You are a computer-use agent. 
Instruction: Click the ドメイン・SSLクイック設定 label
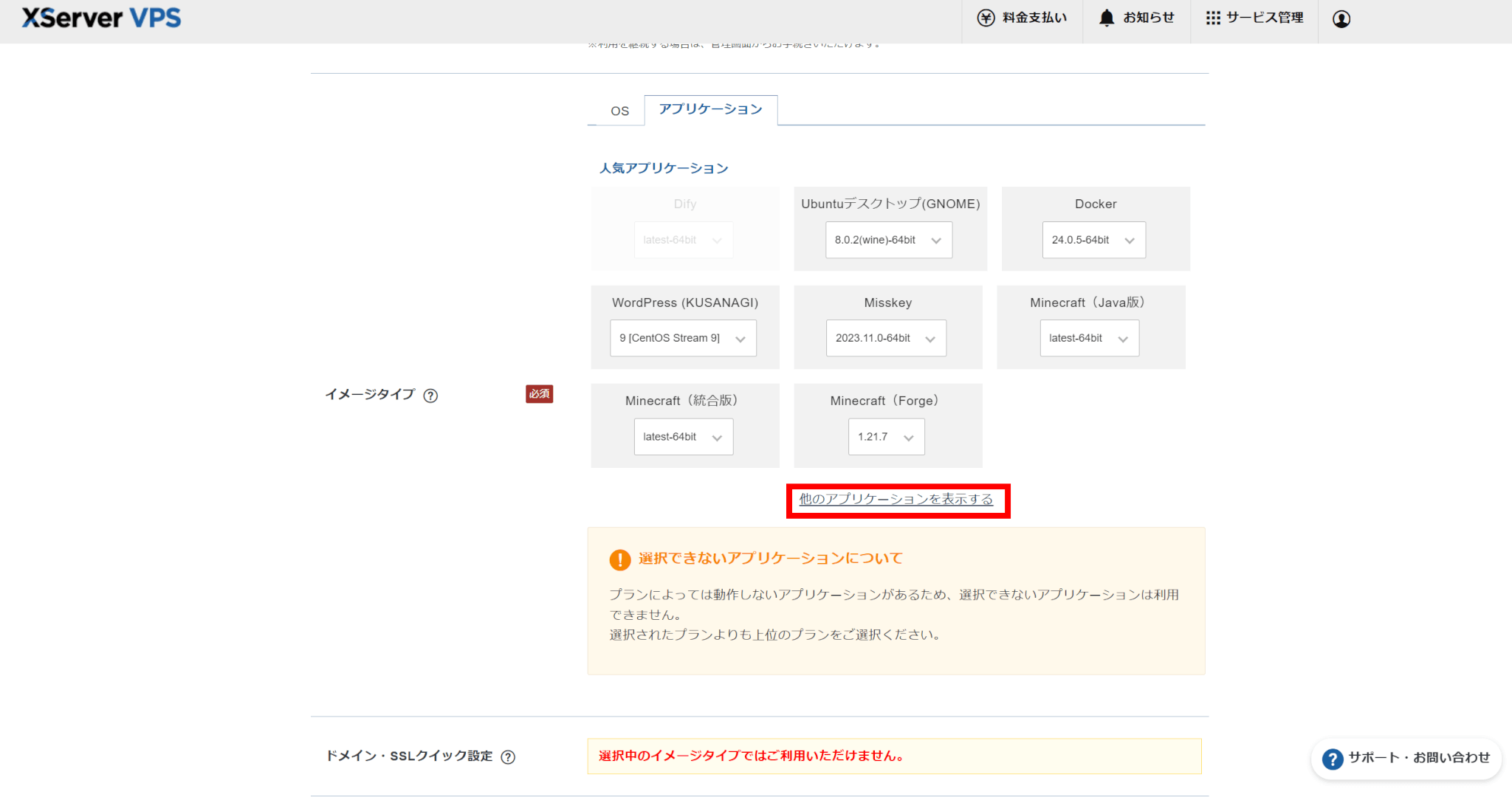[x=409, y=756]
